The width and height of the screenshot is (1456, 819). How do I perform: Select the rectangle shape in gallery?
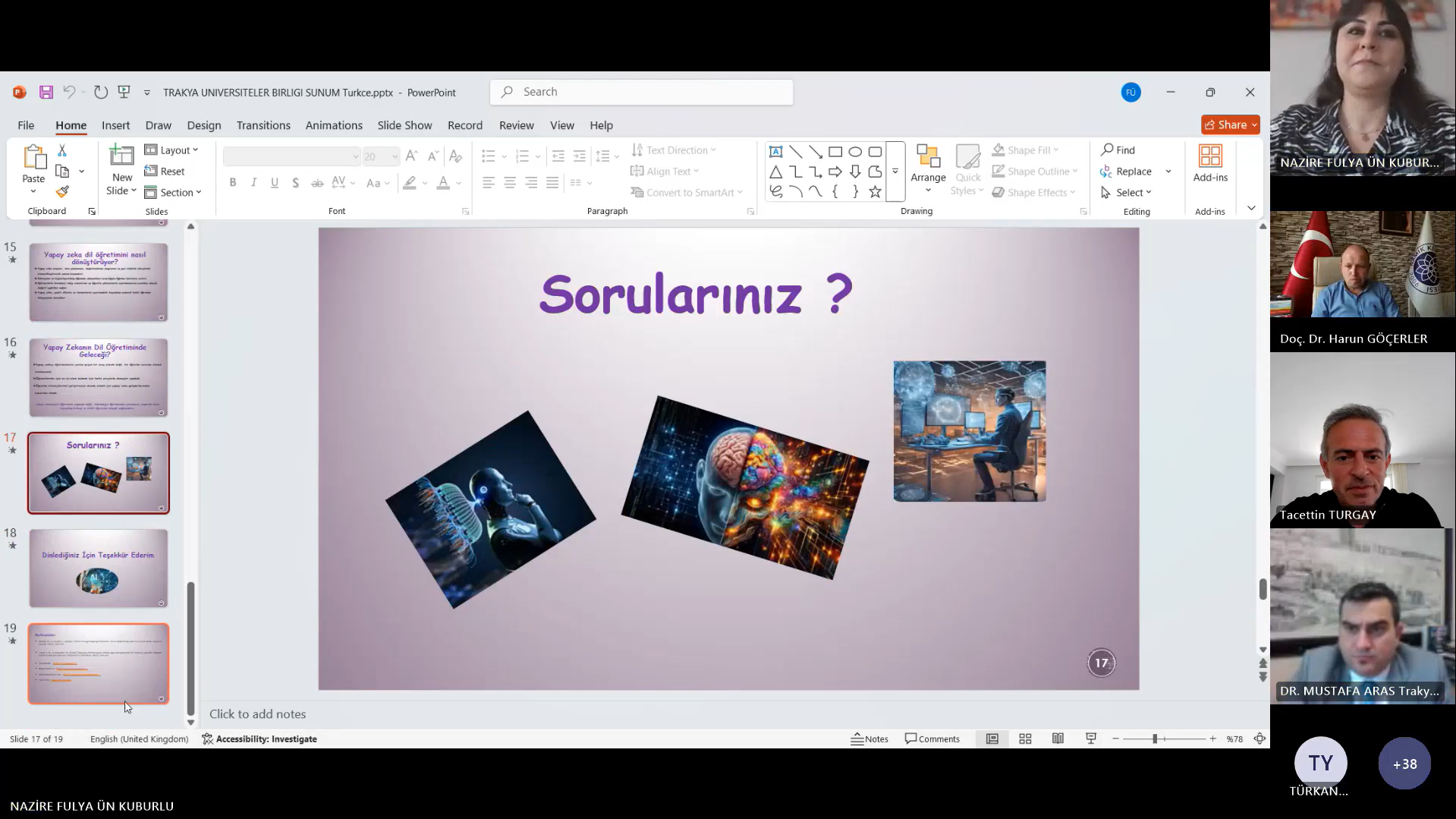pyautogui.click(x=835, y=151)
